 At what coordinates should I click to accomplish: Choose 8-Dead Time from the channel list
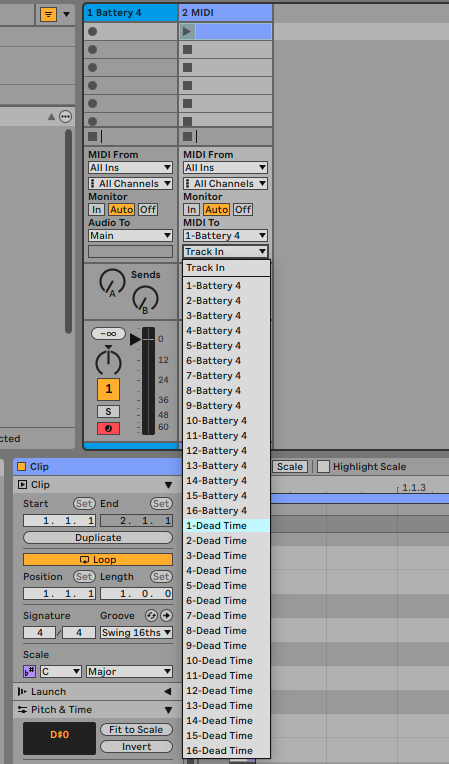tap(226, 630)
